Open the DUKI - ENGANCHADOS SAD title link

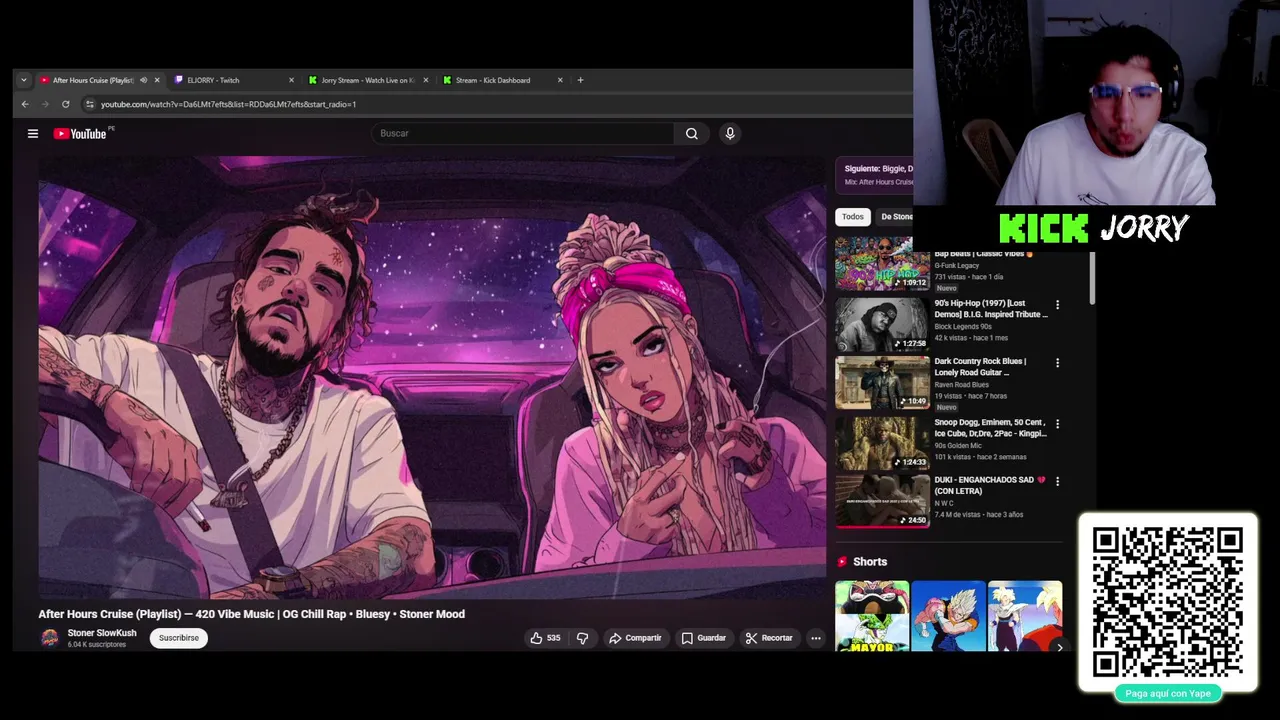pos(990,485)
